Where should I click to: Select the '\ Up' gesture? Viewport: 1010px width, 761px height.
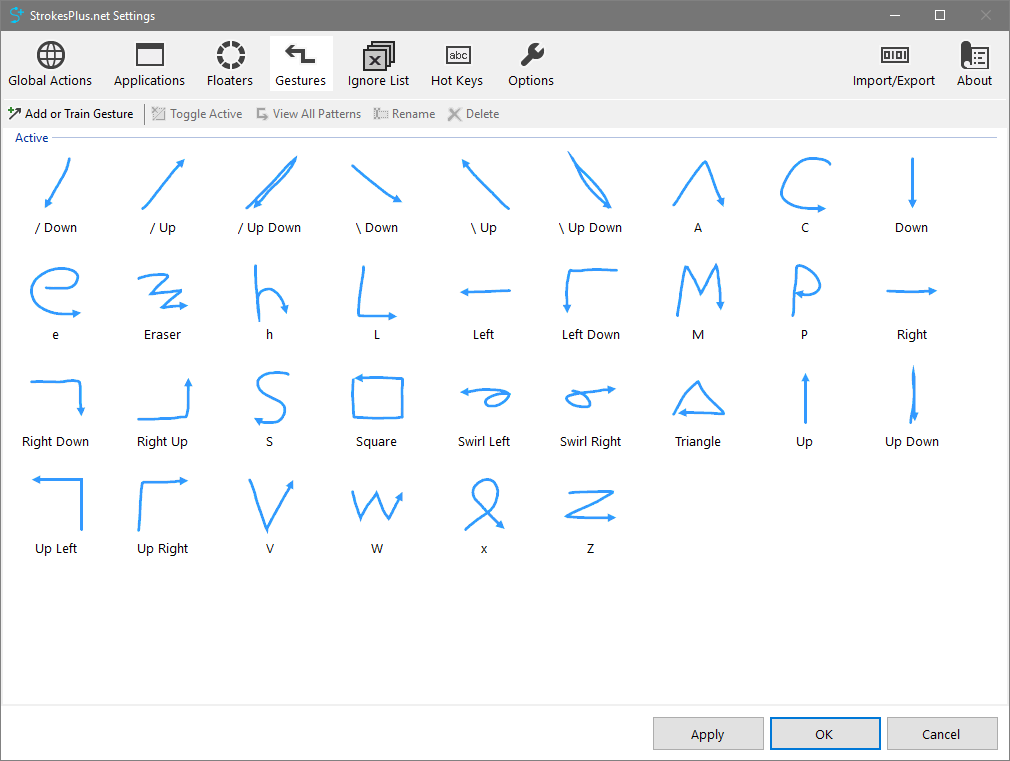484,195
